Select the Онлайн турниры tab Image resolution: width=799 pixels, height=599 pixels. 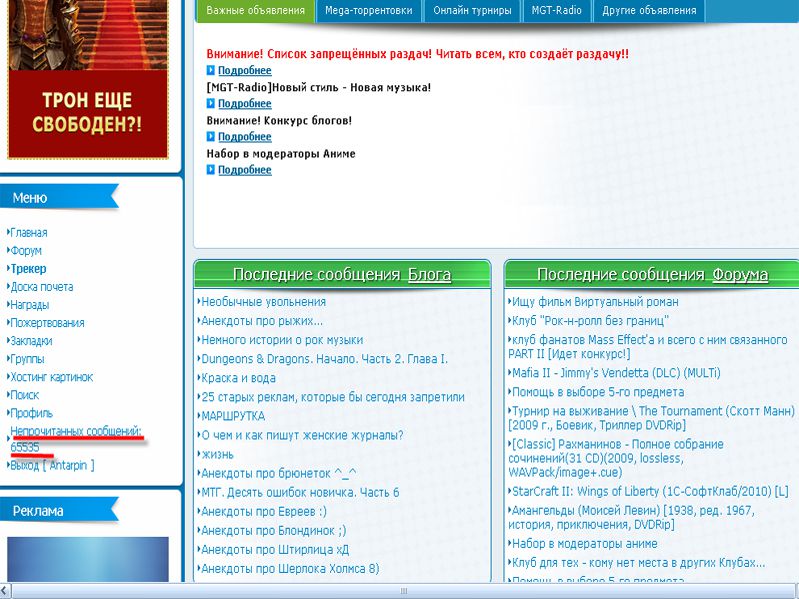pyautogui.click(x=472, y=11)
